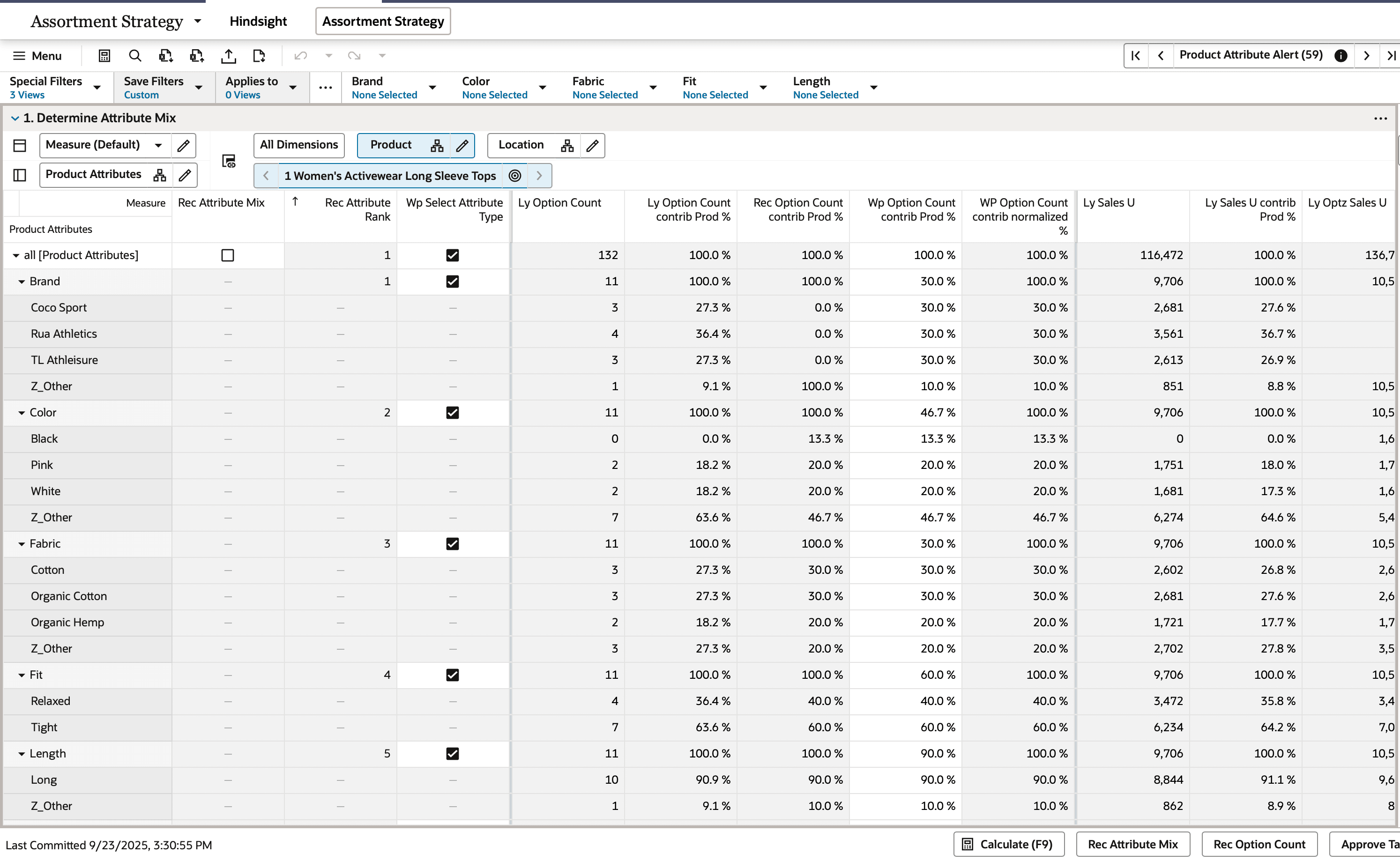Switch to the Hindsight tab
1400x861 pixels.
258,21
